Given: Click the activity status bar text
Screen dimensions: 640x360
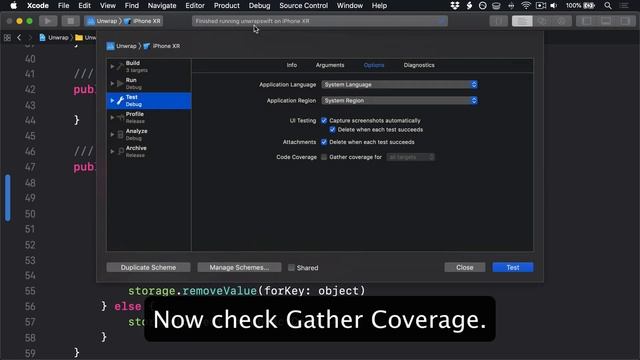Looking at the screenshot, I should tap(252, 21).
